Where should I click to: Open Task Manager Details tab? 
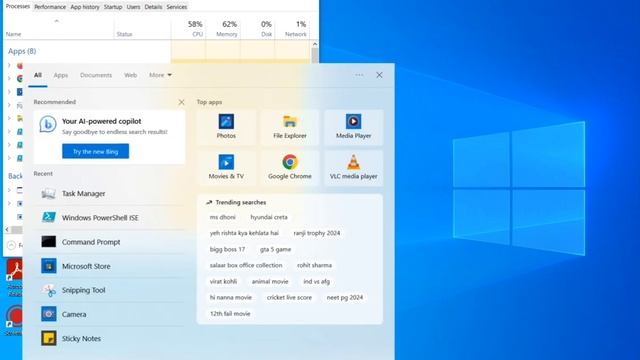click(x=153, y=7)
